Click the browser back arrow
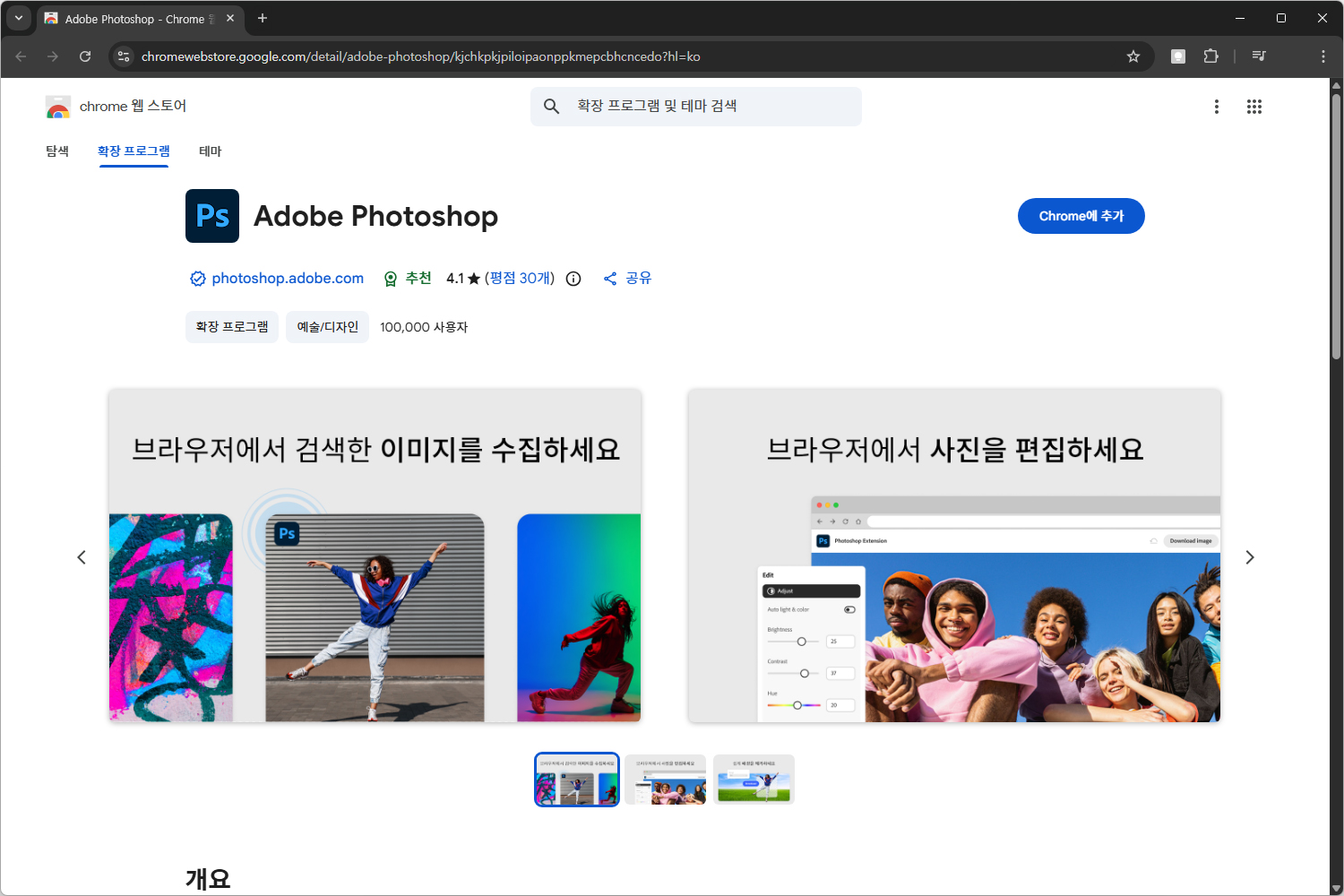1344x896 pixels. click(21, 56)
